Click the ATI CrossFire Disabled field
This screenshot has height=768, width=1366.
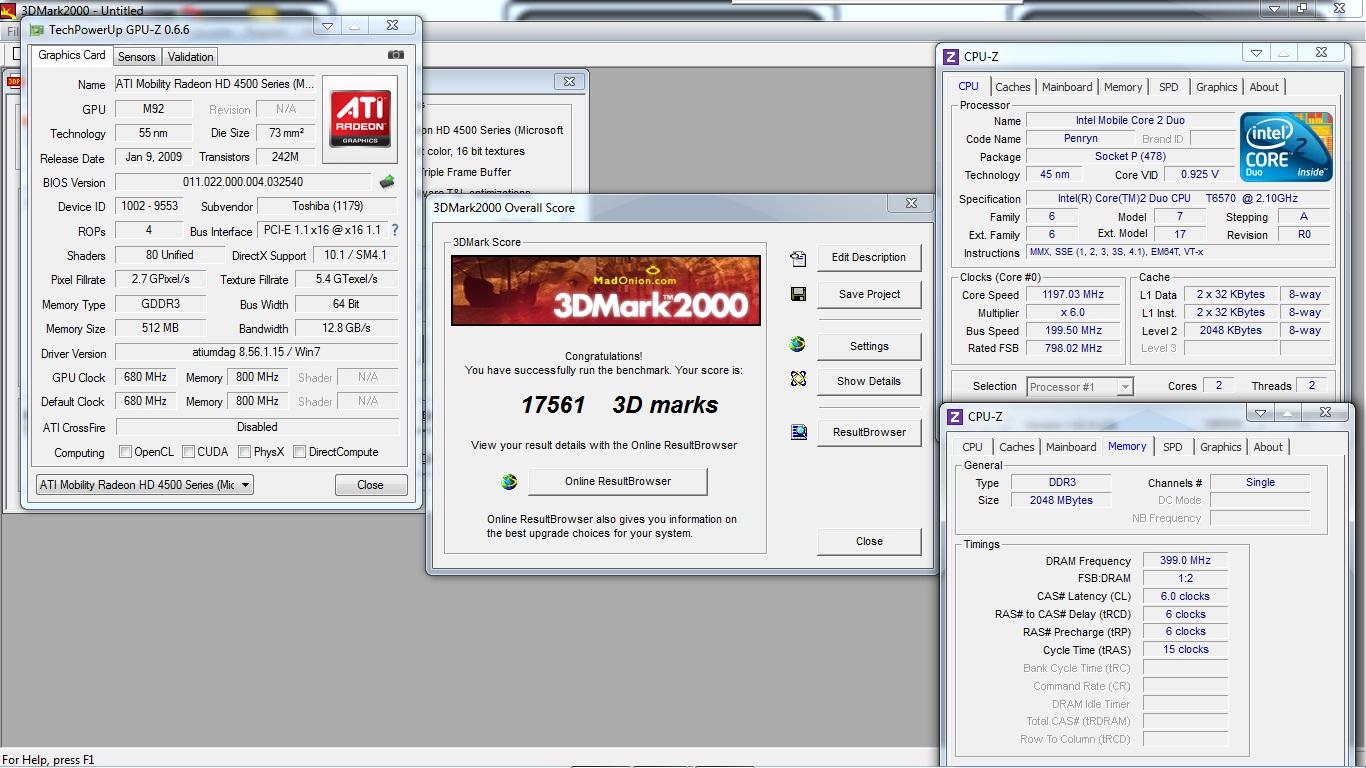coord(256,427)
